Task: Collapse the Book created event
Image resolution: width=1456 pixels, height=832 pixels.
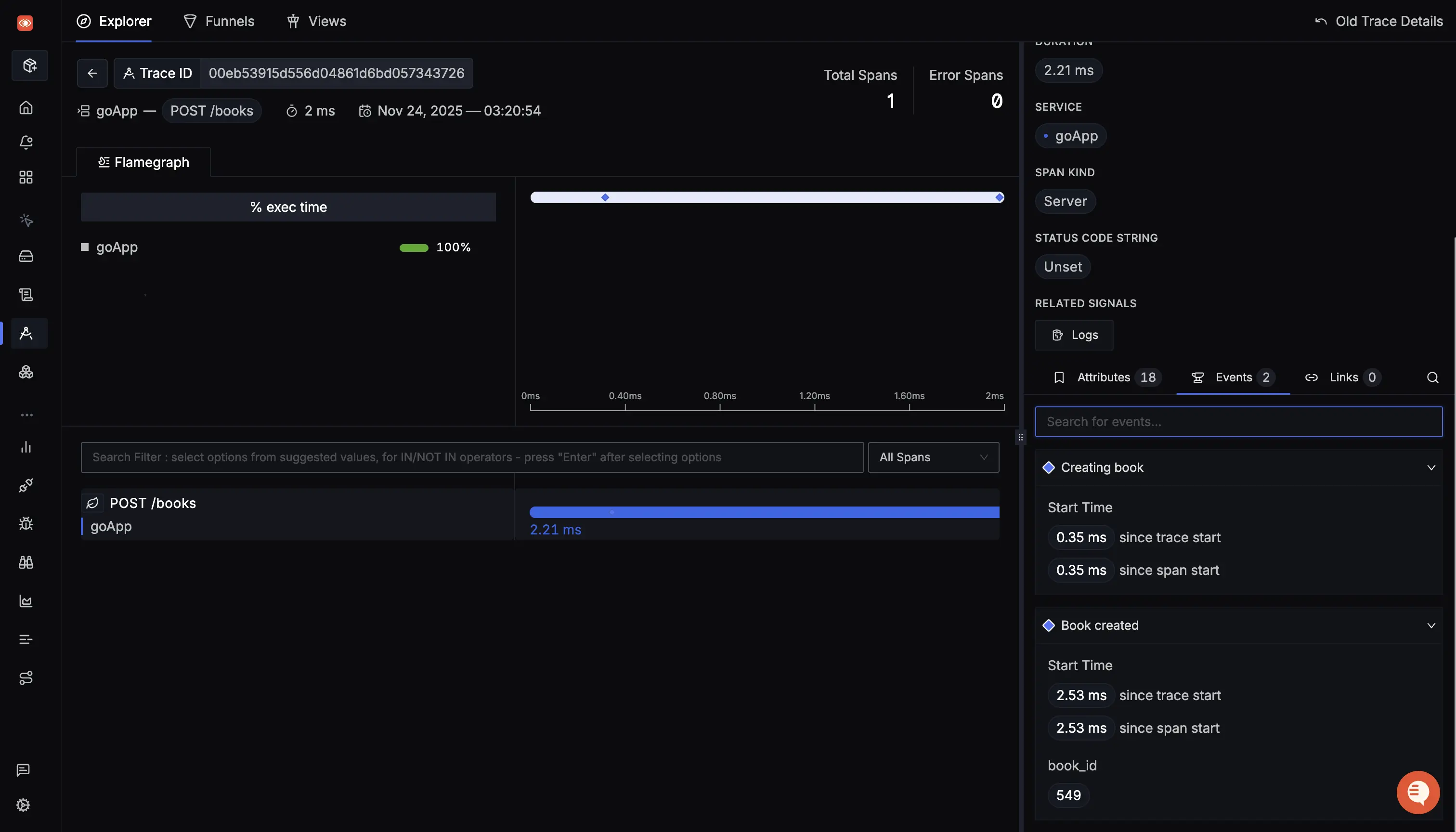Action: [1431, 625]
